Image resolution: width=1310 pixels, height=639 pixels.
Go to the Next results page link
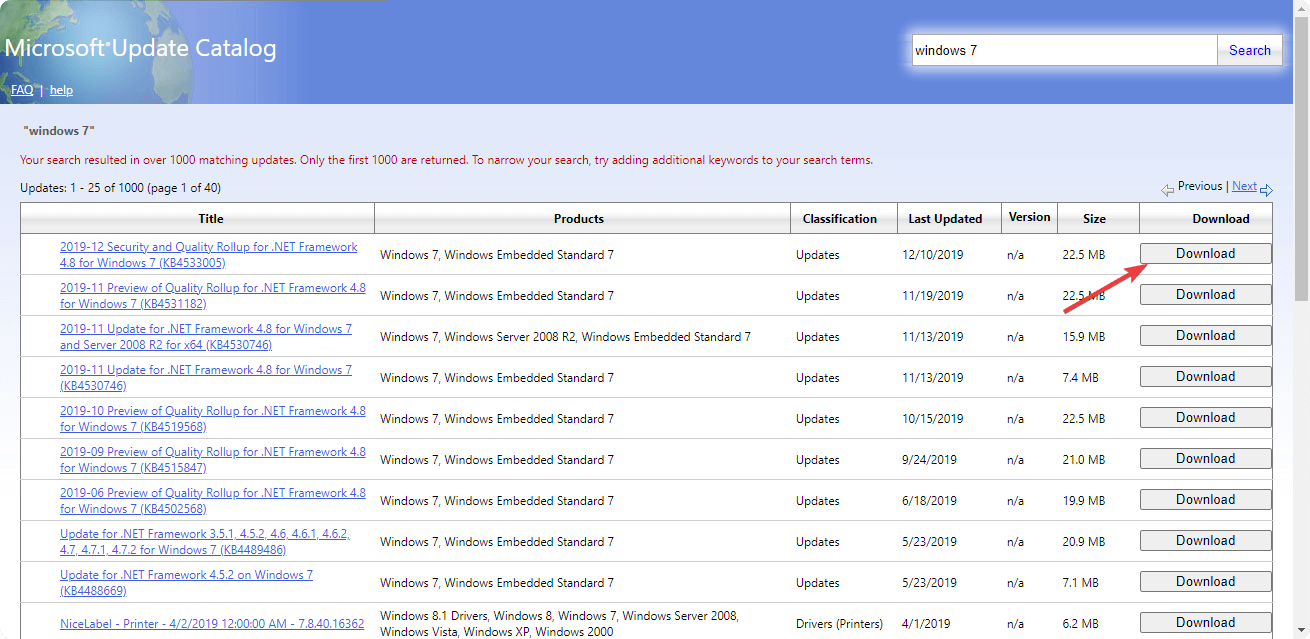coord(1244,186)
